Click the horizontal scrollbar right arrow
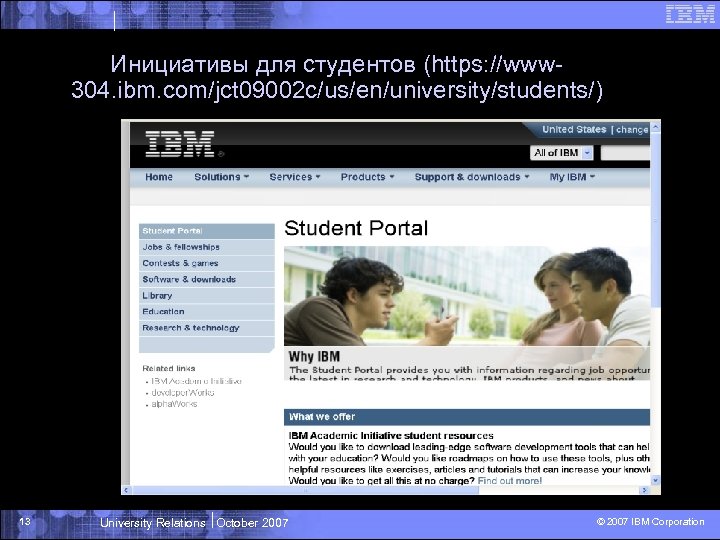This screenshot has width=720, height=540. click(x=645, y=490)
